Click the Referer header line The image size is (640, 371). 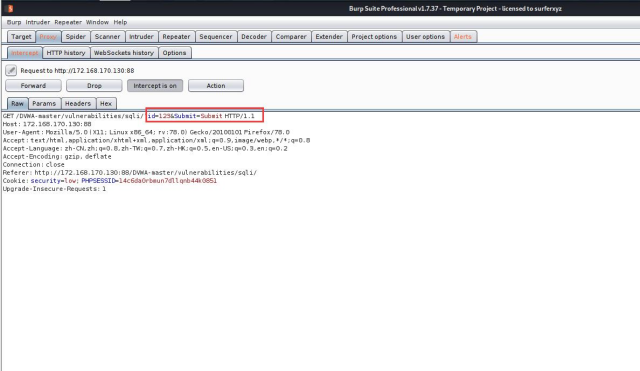pos(130,173)
